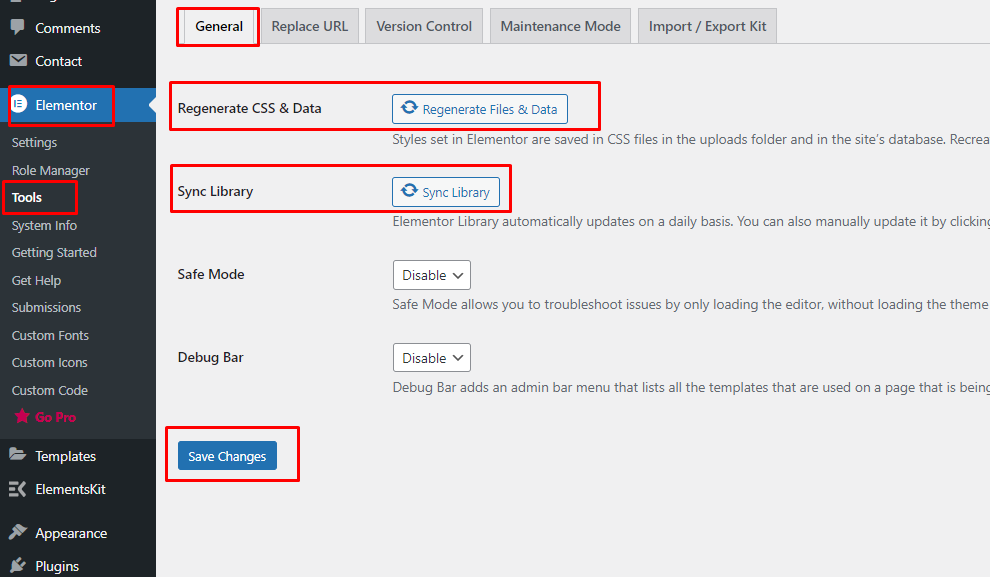The height and width of the screenshot is (577, 990).
Task: Open the Version Control tab
Action: (424, 27)
